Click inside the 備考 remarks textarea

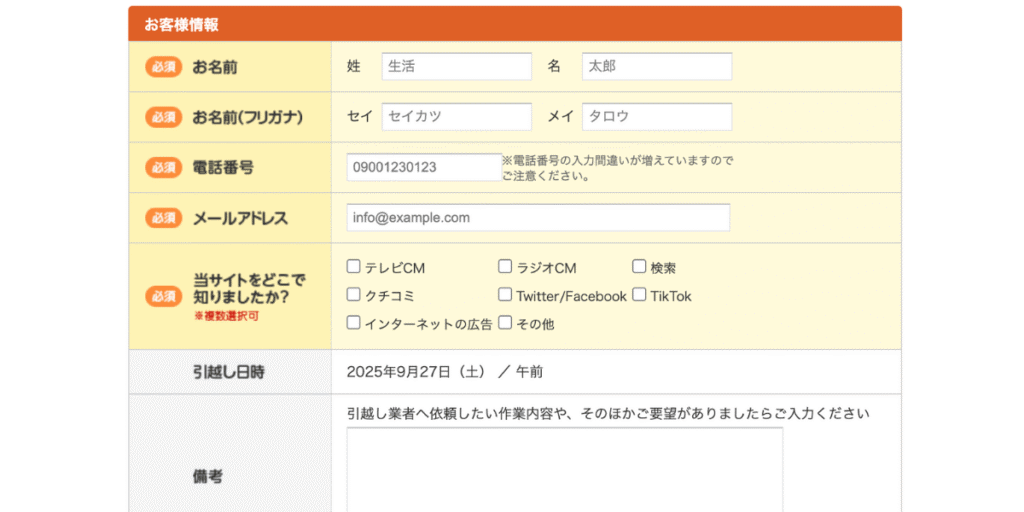tap(565, 470)
